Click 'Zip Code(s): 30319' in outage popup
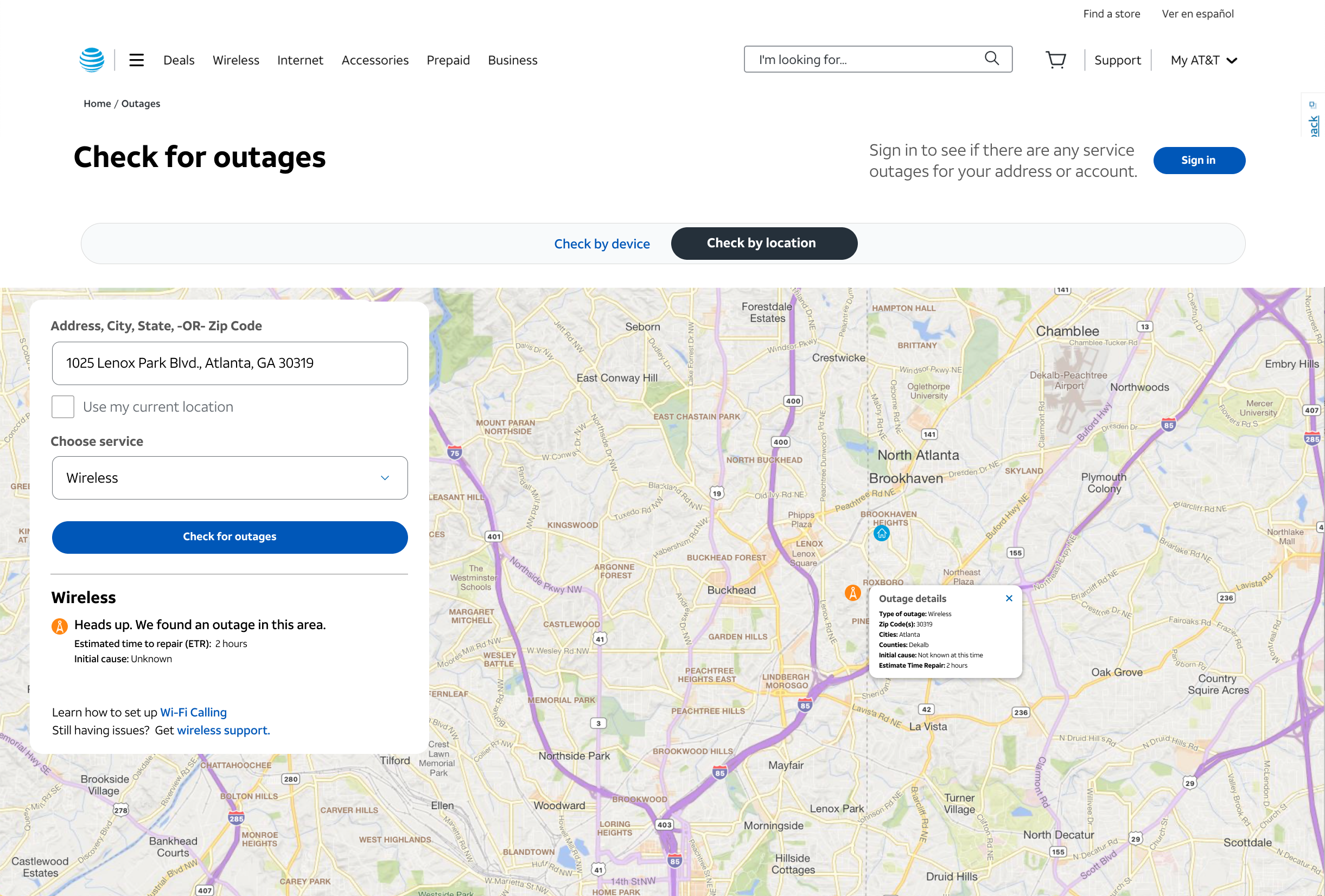 pyautogui.click(x=906, y=624)
